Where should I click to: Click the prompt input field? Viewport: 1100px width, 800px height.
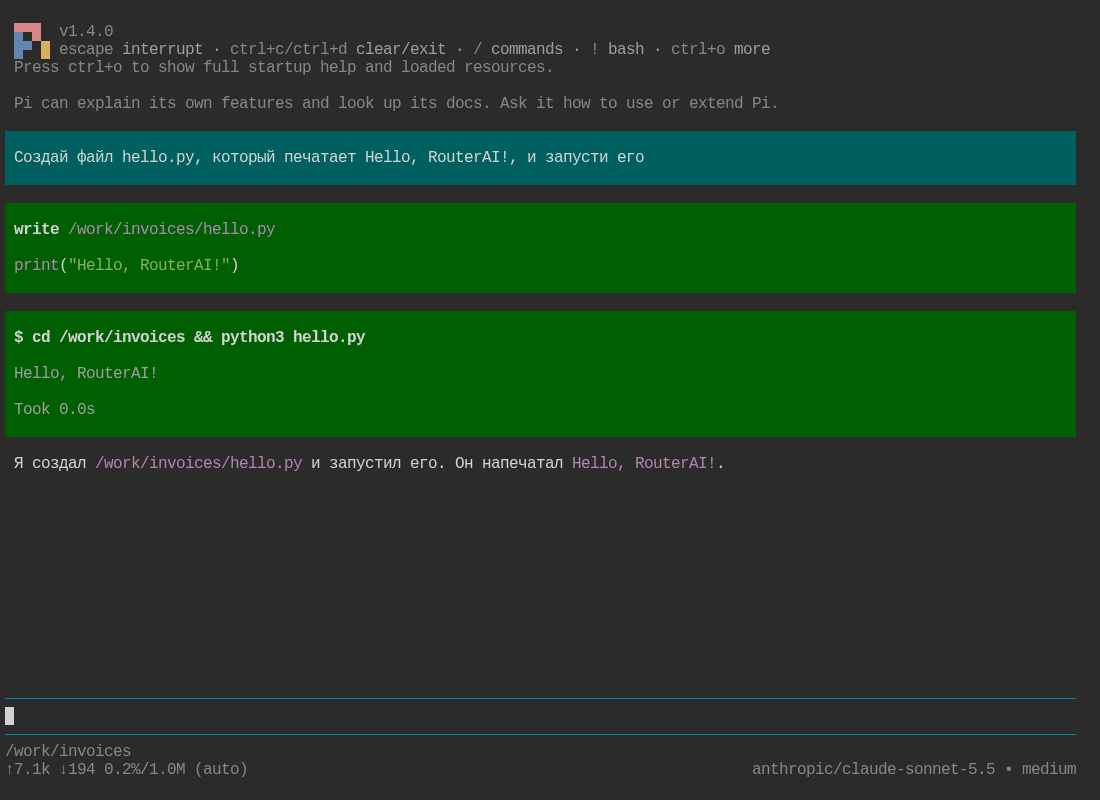[x=540, y=716]
